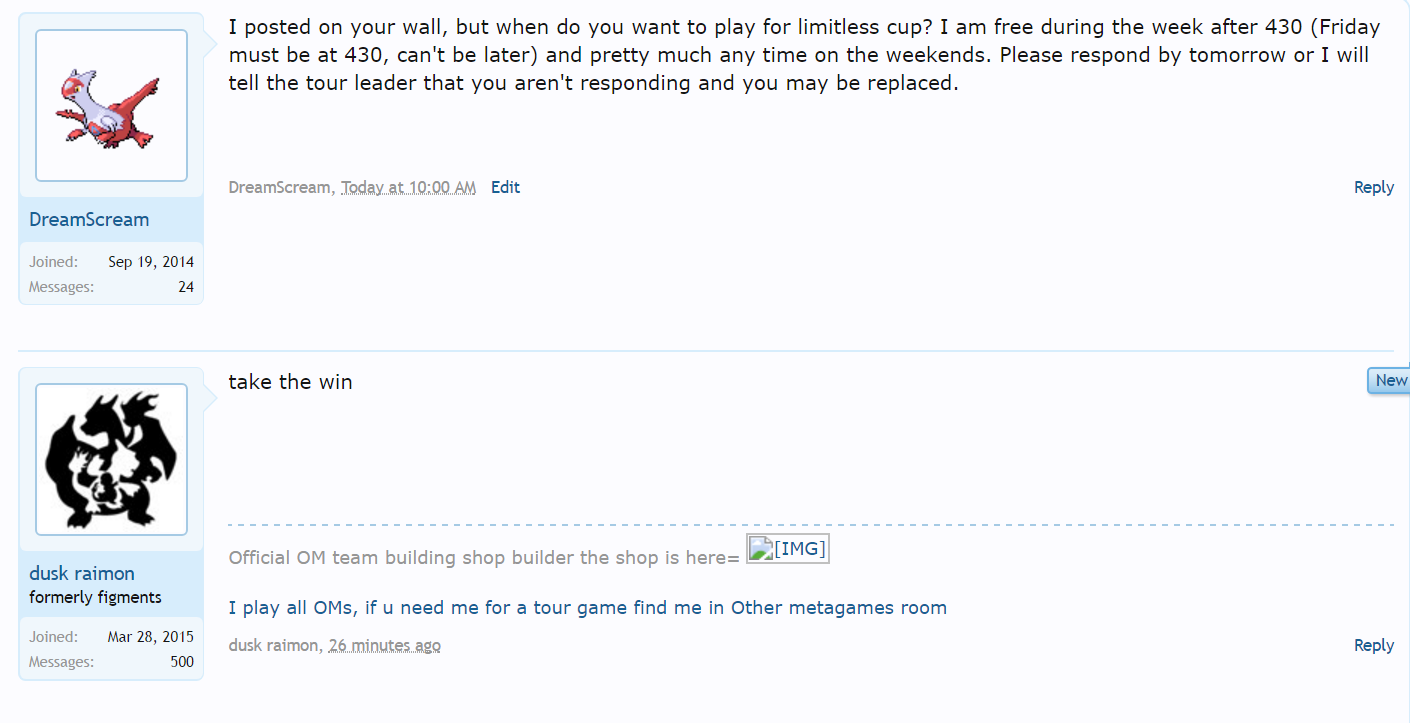Reply to dusk raimon's message
This screenshot has width=1410, height=723.
point(1373,645)
